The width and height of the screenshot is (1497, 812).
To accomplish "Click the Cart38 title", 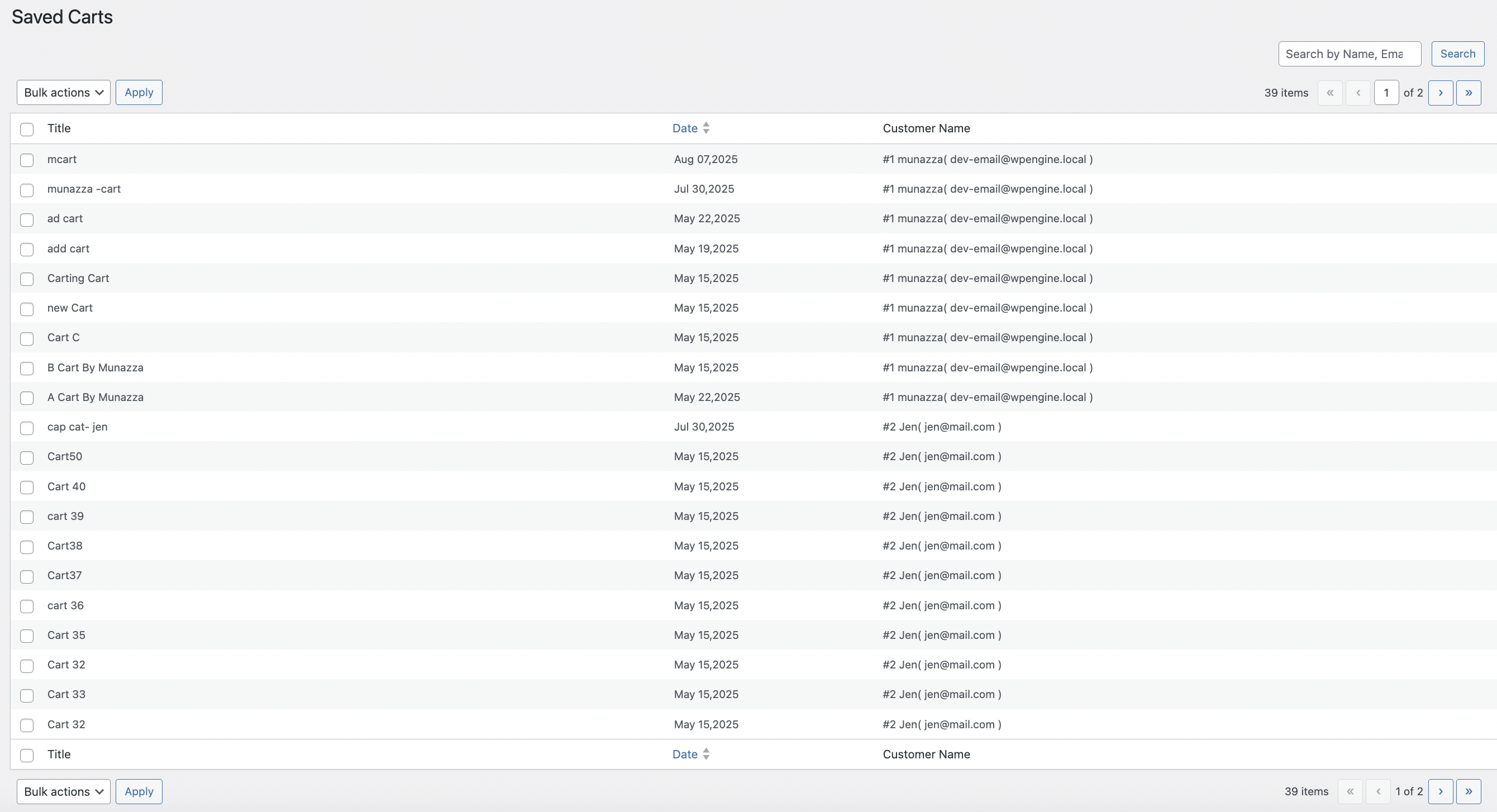I will coord(64,546).
